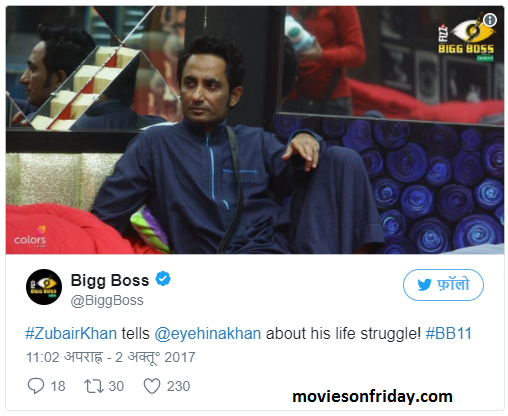The height and width of the screenshot is (416, 508).
Task: Open the @eyehinakhan mention link
Action: (x=208, y=333)
